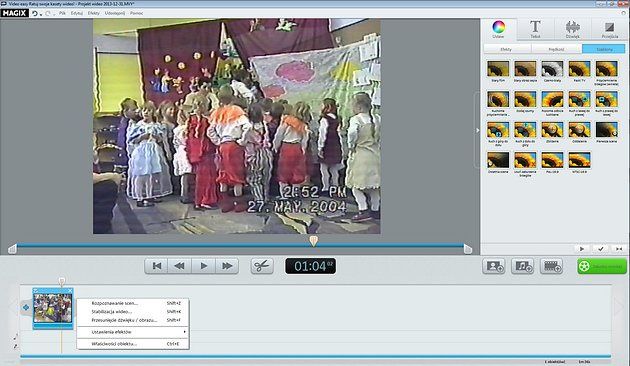Click the green finish movie button

click(x=602, y=266)
